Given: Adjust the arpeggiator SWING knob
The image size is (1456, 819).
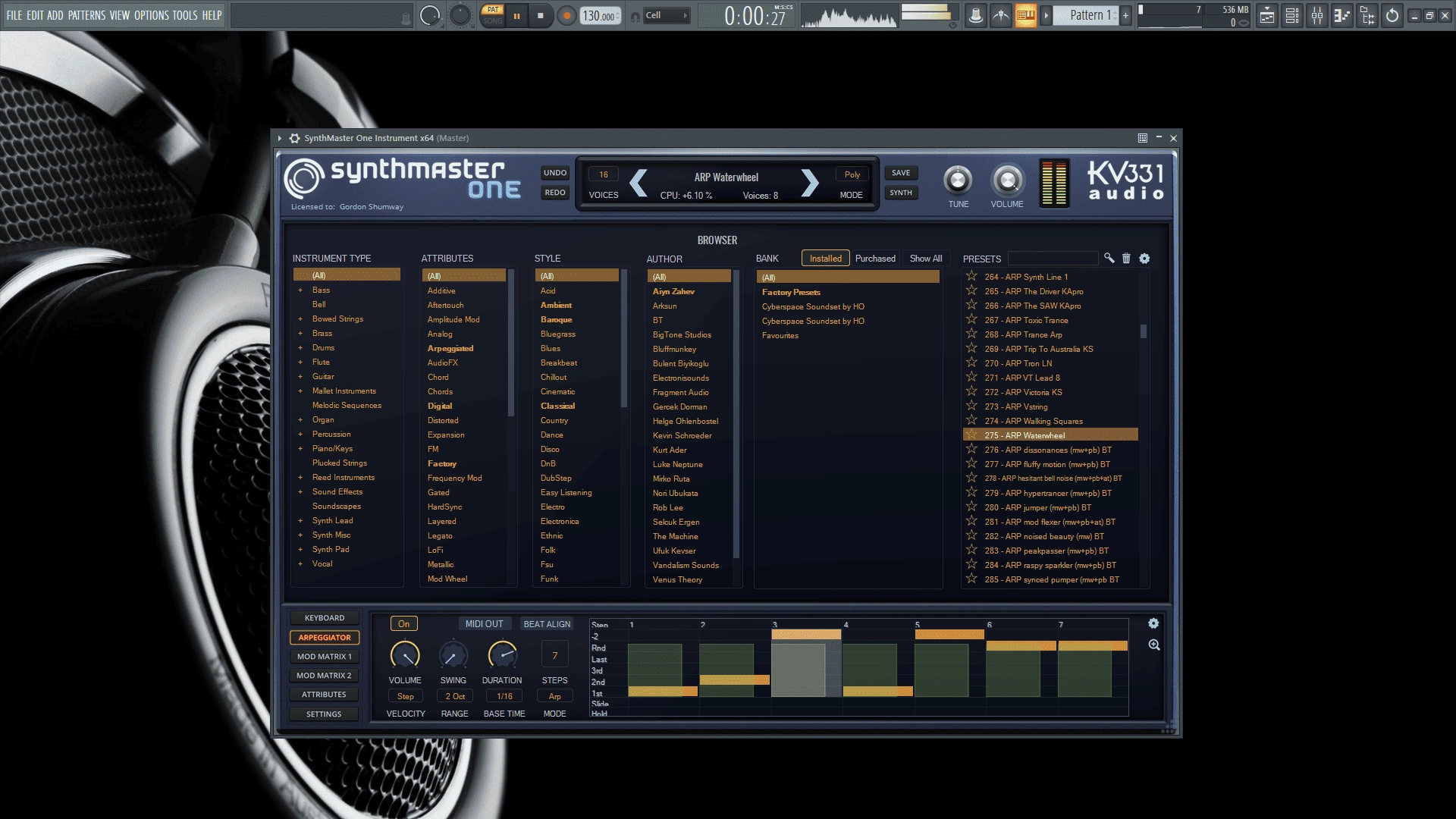Looking at the screenshot, I should pyautogui.click(x=453, y=655).
